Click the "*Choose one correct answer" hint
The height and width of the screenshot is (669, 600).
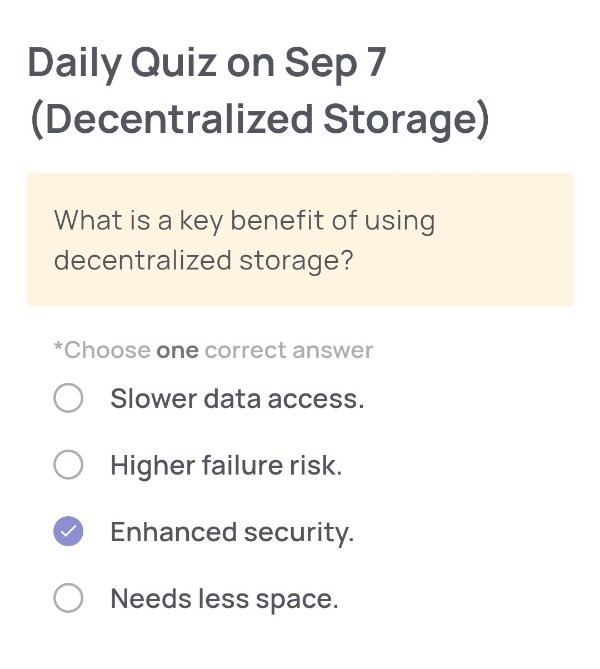tap(213, 350)
